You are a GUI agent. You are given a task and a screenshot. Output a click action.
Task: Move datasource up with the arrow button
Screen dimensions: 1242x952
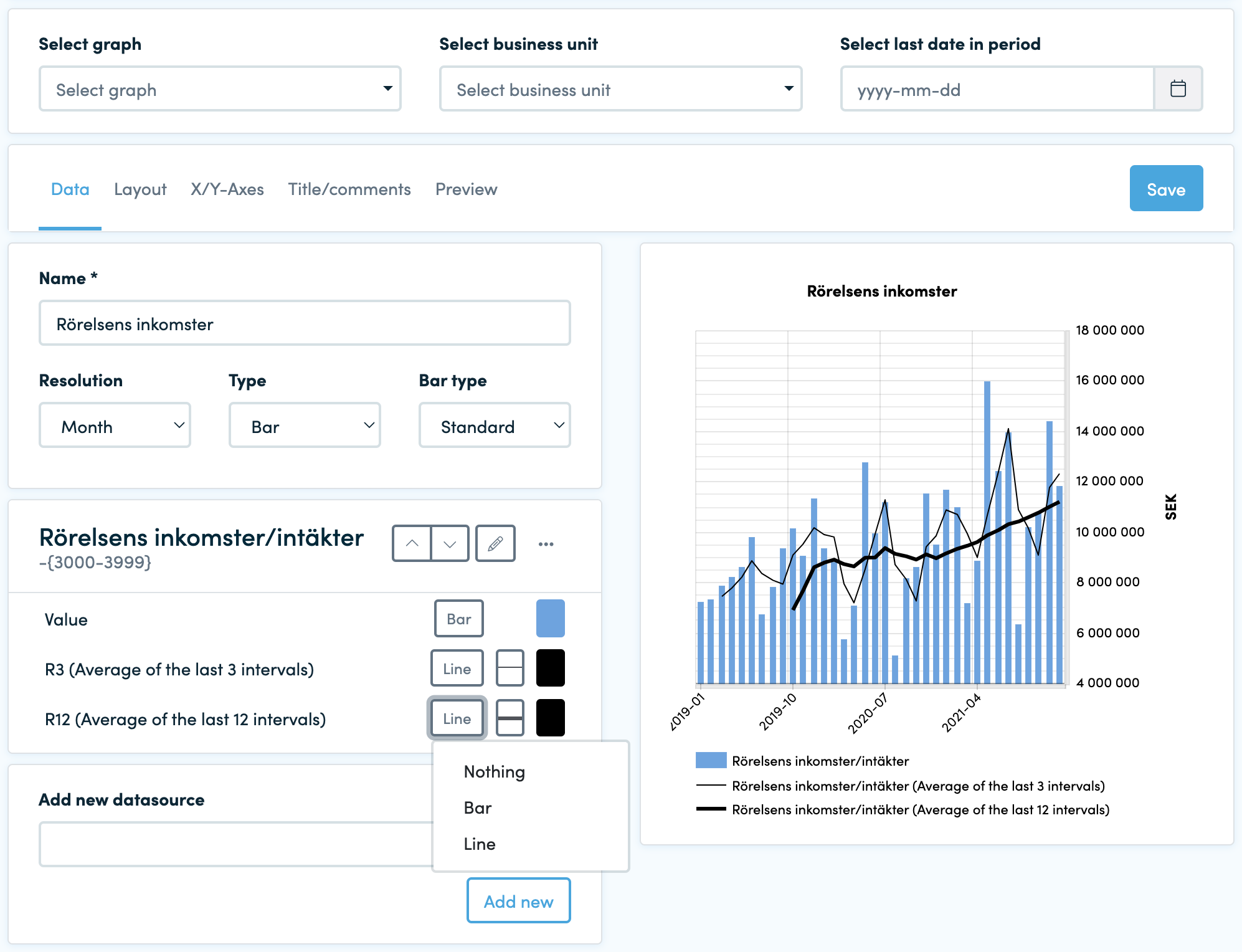pos(412,543)
